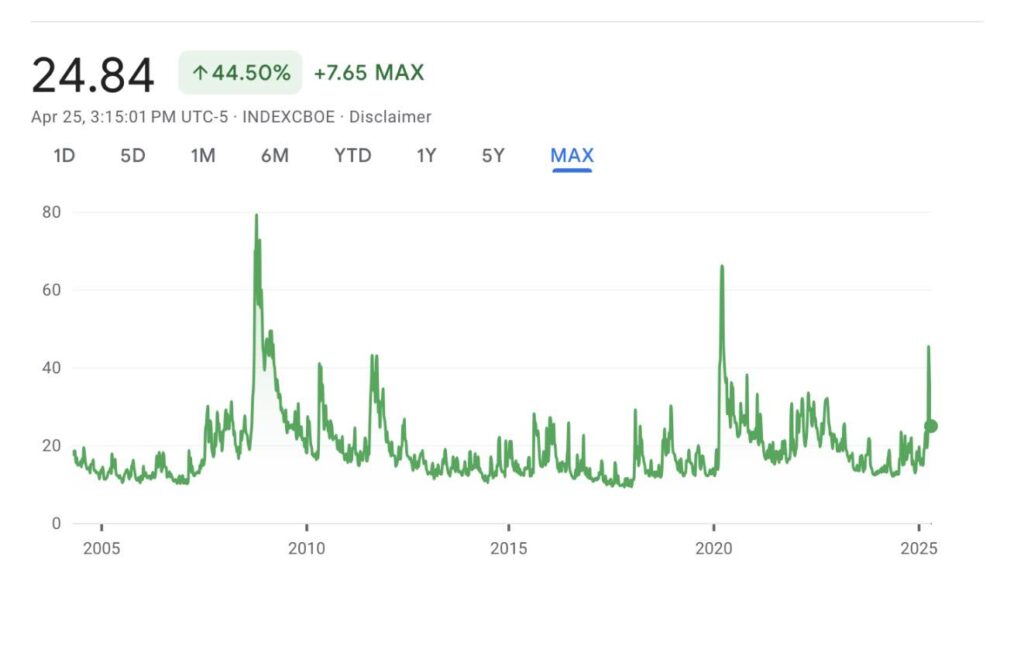Screen dimensions: 1024x646
Task: Click the 24.84 index value
Action: [93, 75]
